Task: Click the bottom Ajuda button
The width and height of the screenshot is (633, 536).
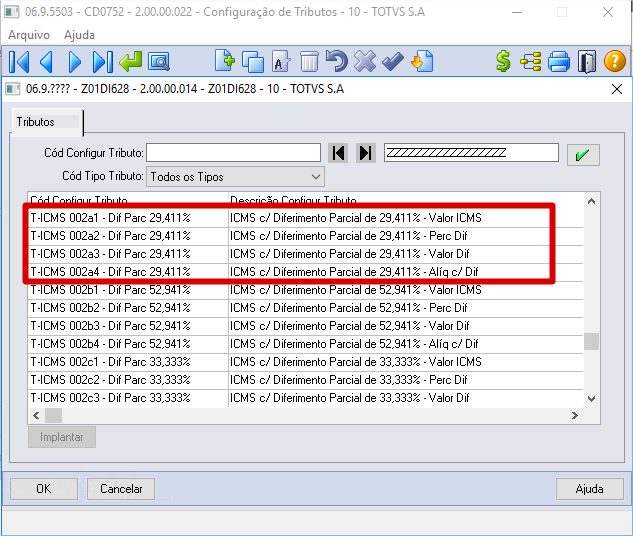Action: 590,489
